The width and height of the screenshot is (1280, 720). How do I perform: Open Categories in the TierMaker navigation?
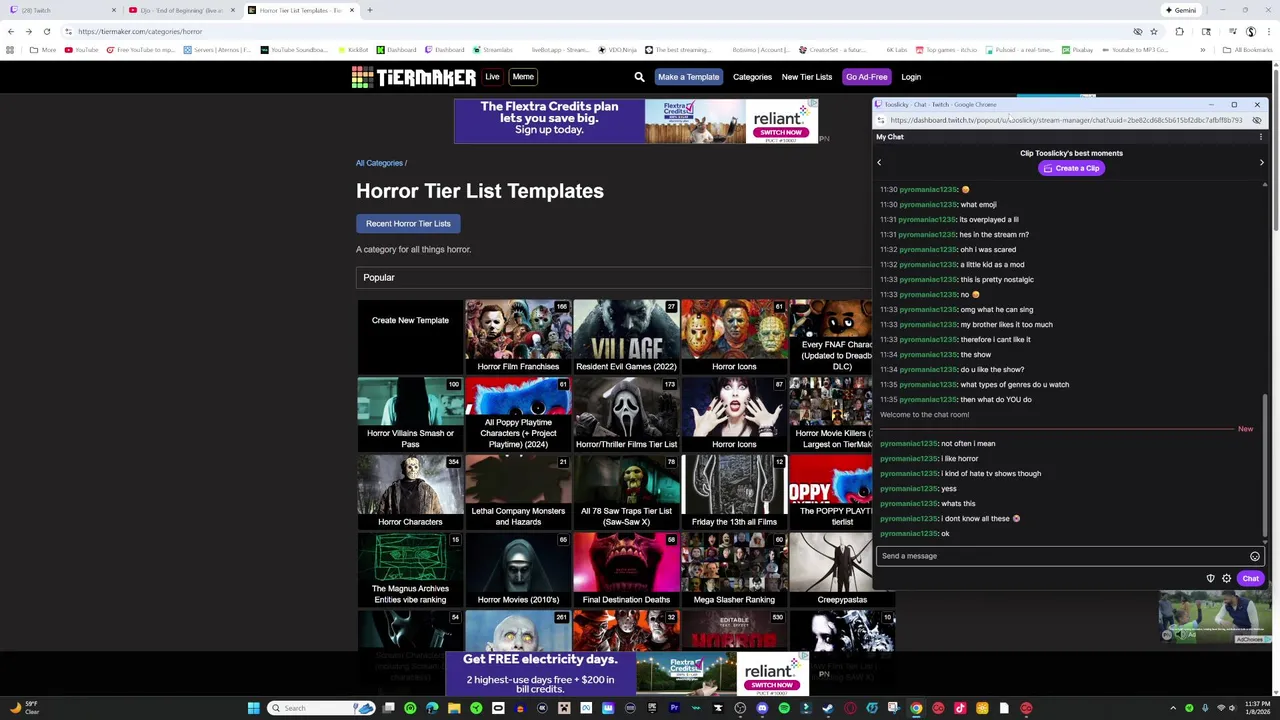(x=752, y=77)
